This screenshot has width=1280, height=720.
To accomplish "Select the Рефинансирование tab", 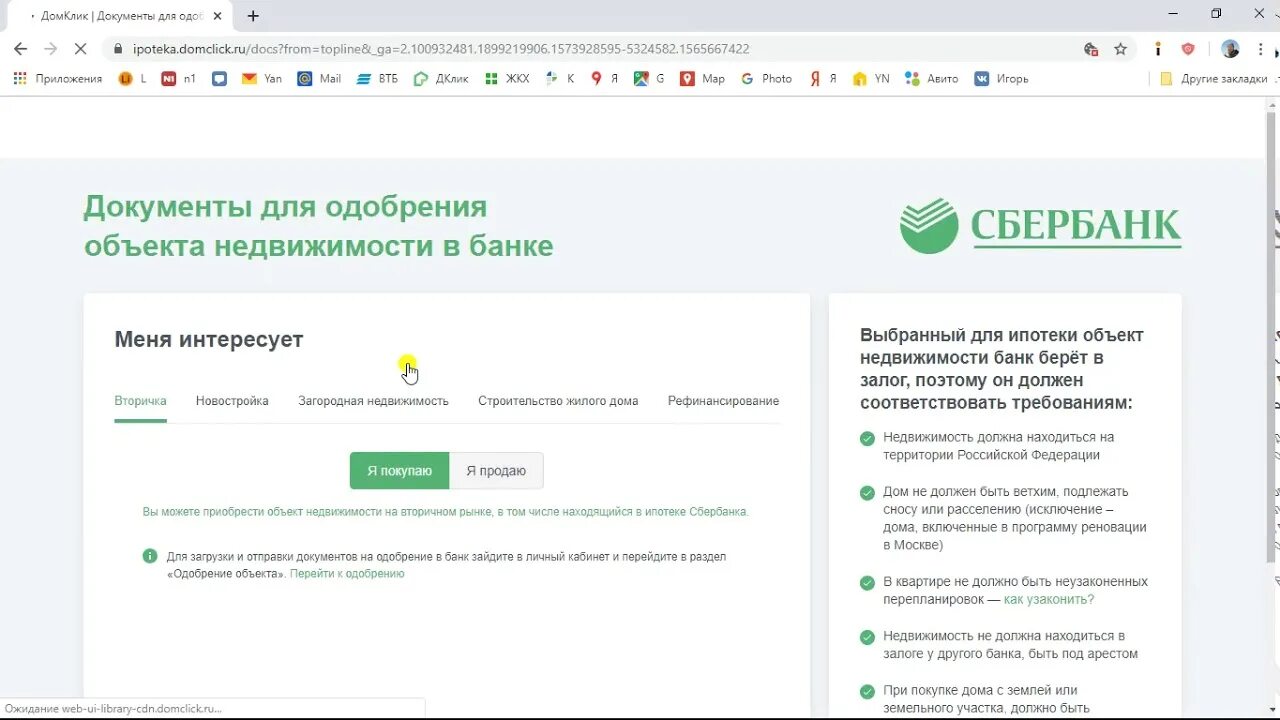I will coord(723,401).
